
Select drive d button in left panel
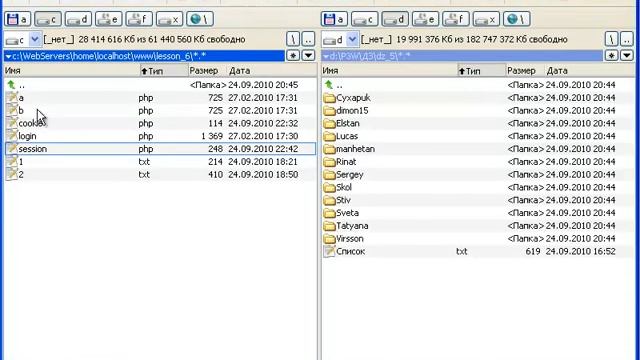(78, 19)
